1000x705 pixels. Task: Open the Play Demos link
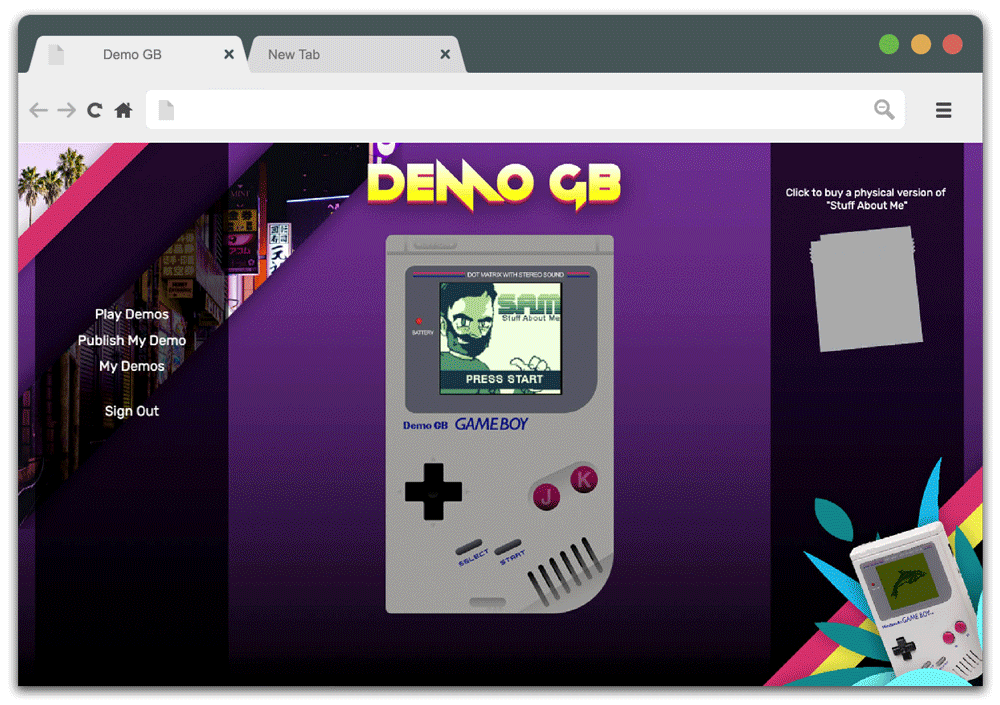pyautogui.click(x=132, y=314)
